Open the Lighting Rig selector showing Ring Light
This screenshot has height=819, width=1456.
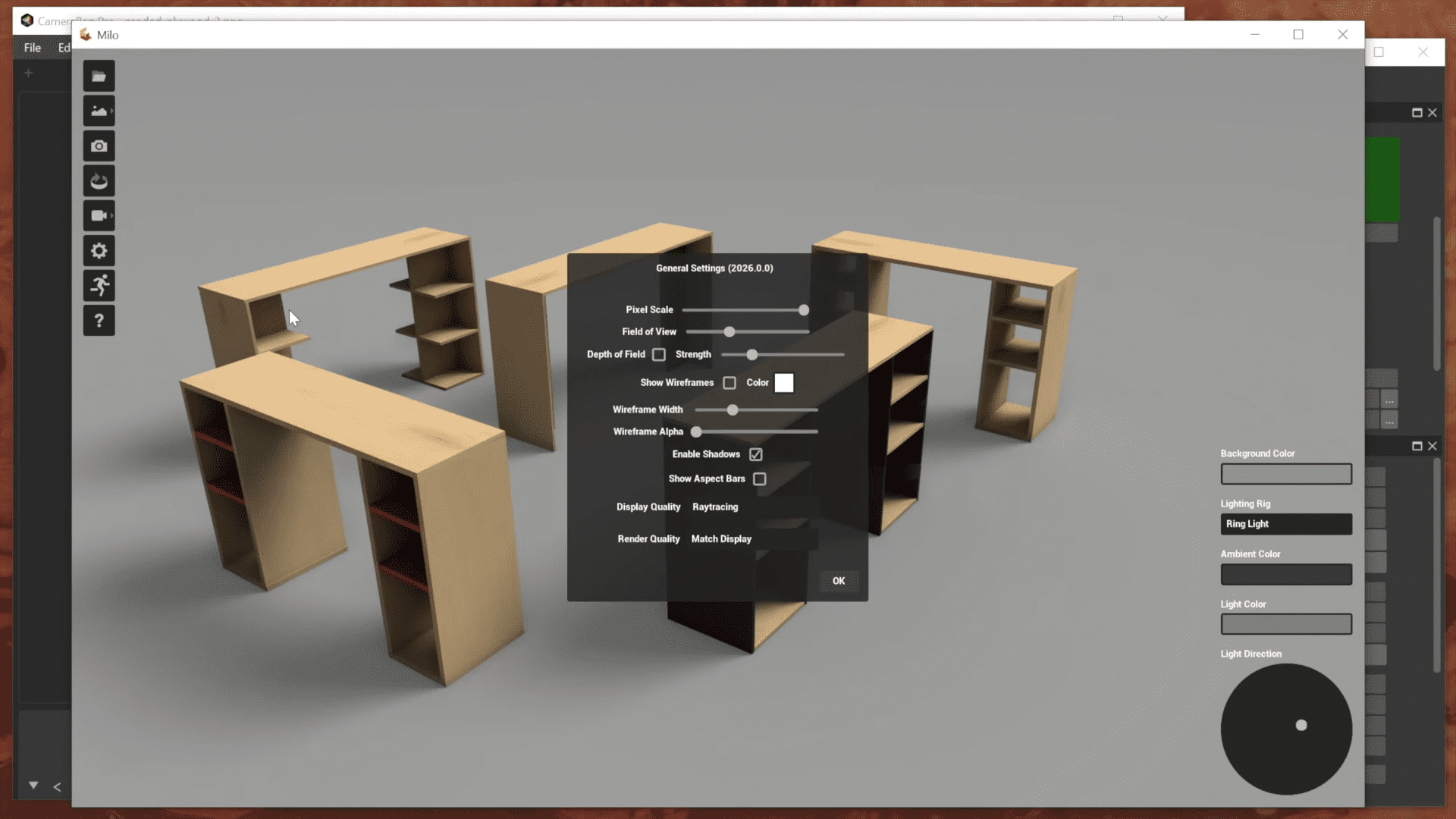click(x=1285, y=523)
